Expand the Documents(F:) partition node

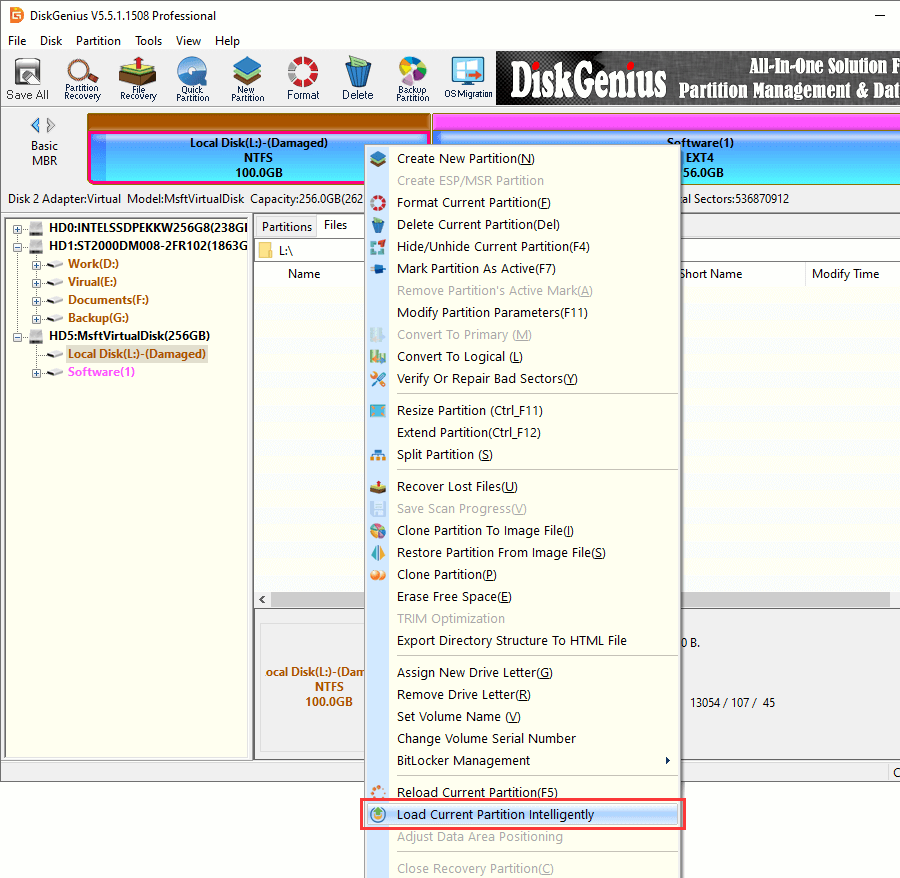click(36, 301)
